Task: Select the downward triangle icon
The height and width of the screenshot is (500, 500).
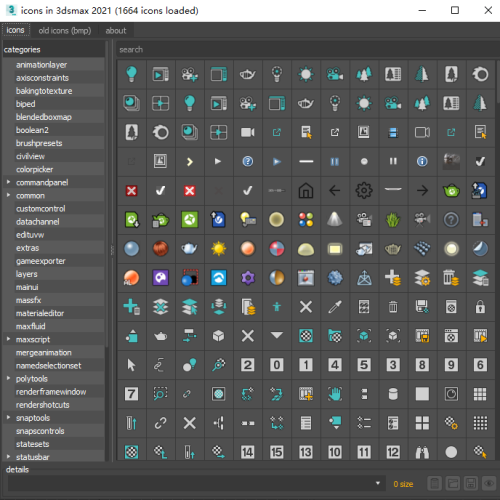Action: (277, 335)
